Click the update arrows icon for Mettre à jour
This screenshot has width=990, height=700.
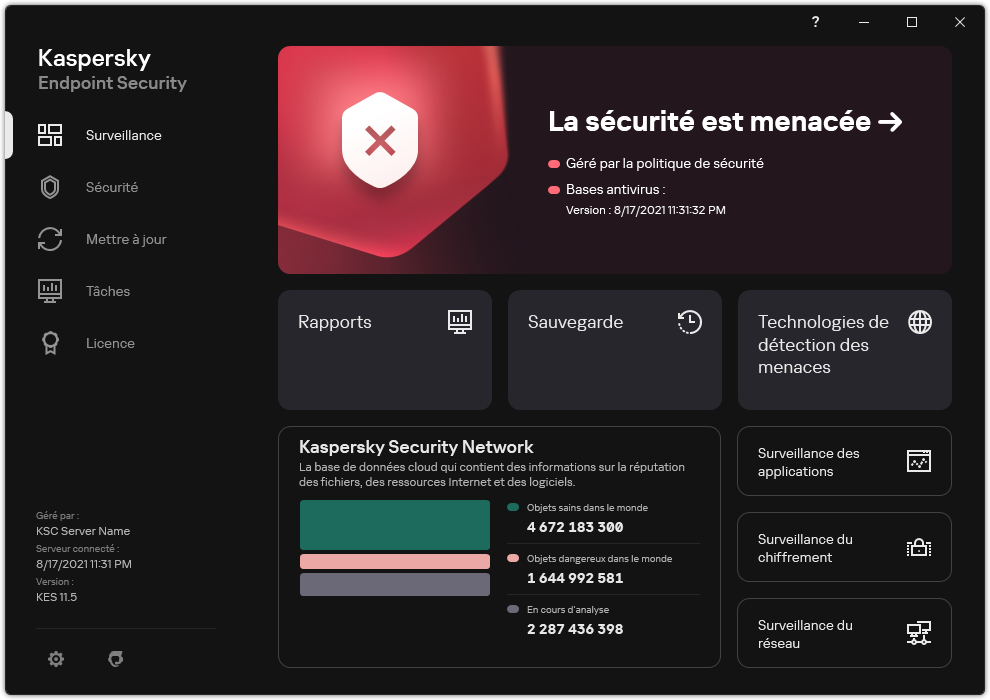coord(50,239)
